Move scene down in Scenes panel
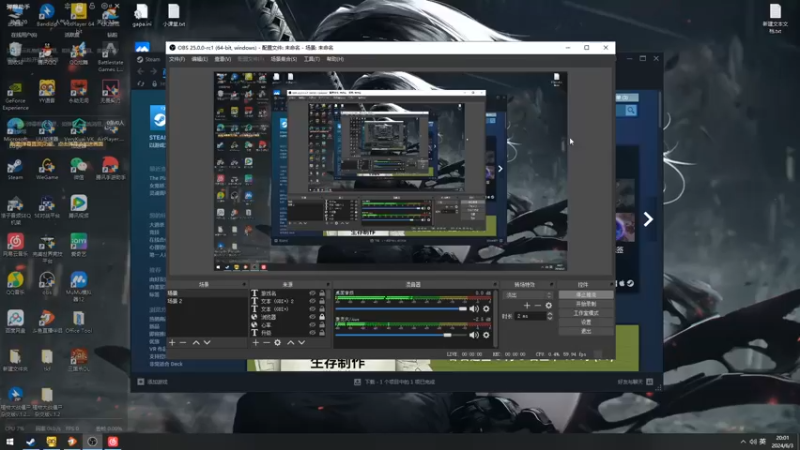 coord(207,342)
